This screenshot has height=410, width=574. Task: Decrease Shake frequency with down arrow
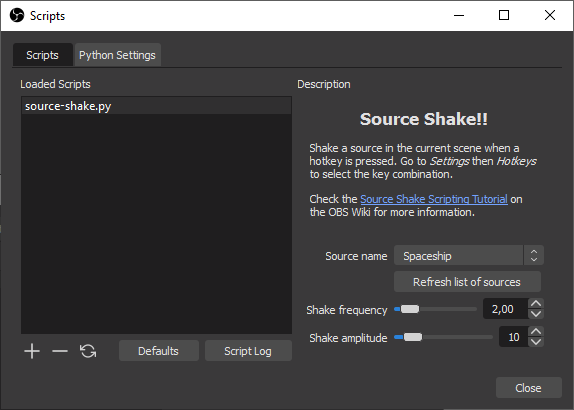(x=536, y=314)
